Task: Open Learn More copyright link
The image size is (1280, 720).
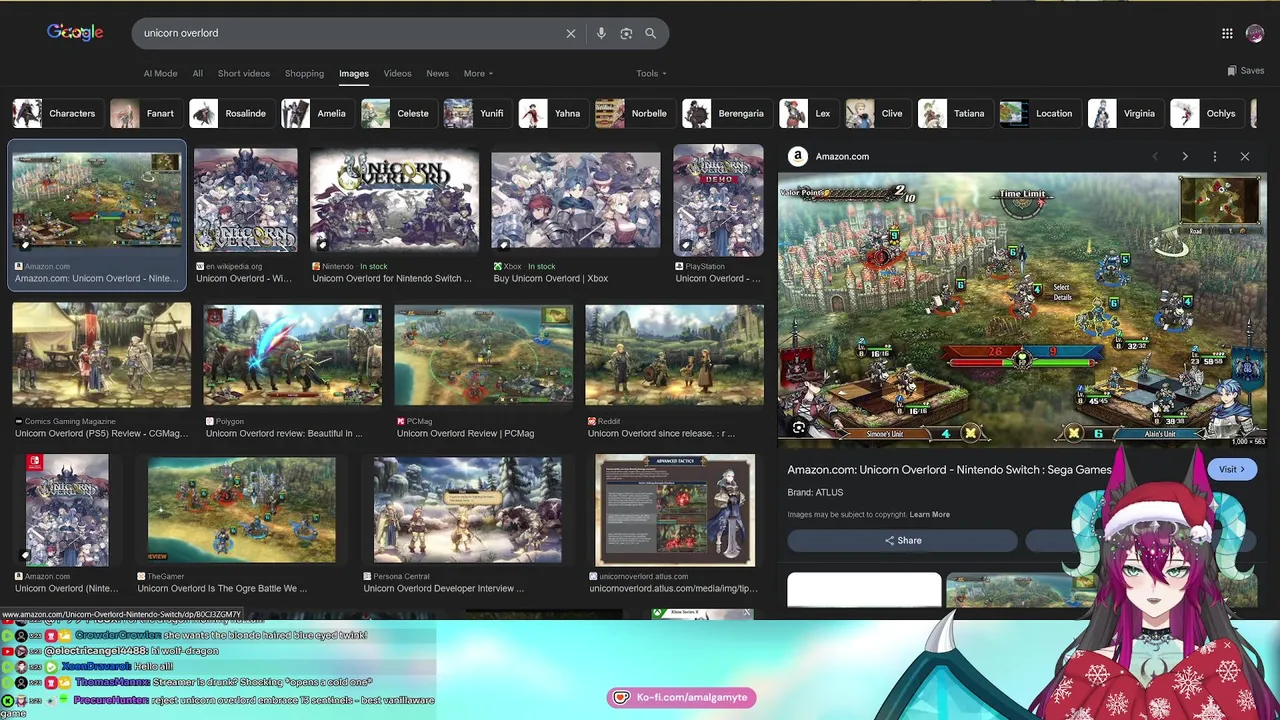Action: click(929, 514)
